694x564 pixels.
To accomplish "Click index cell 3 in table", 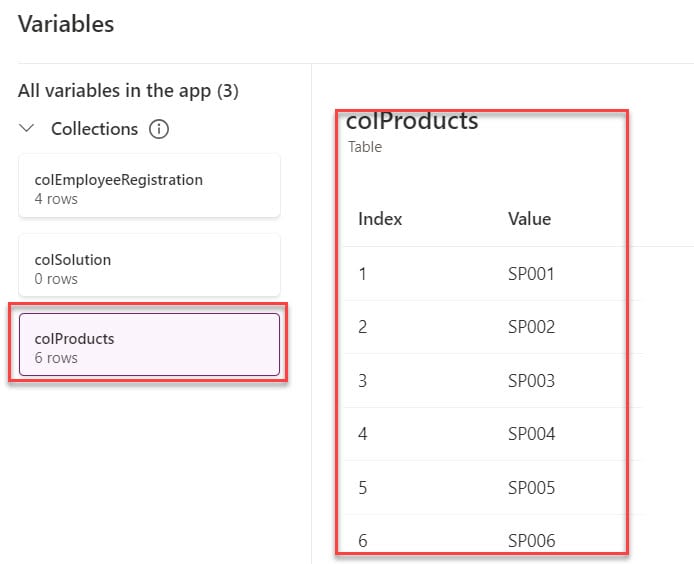I will (362, 381).
